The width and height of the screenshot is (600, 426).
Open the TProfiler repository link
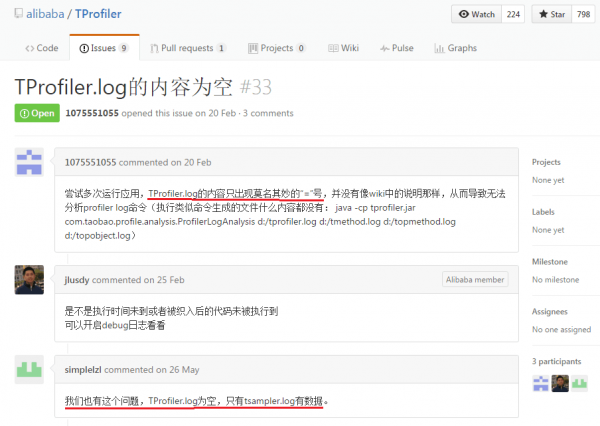pos(98,14)
